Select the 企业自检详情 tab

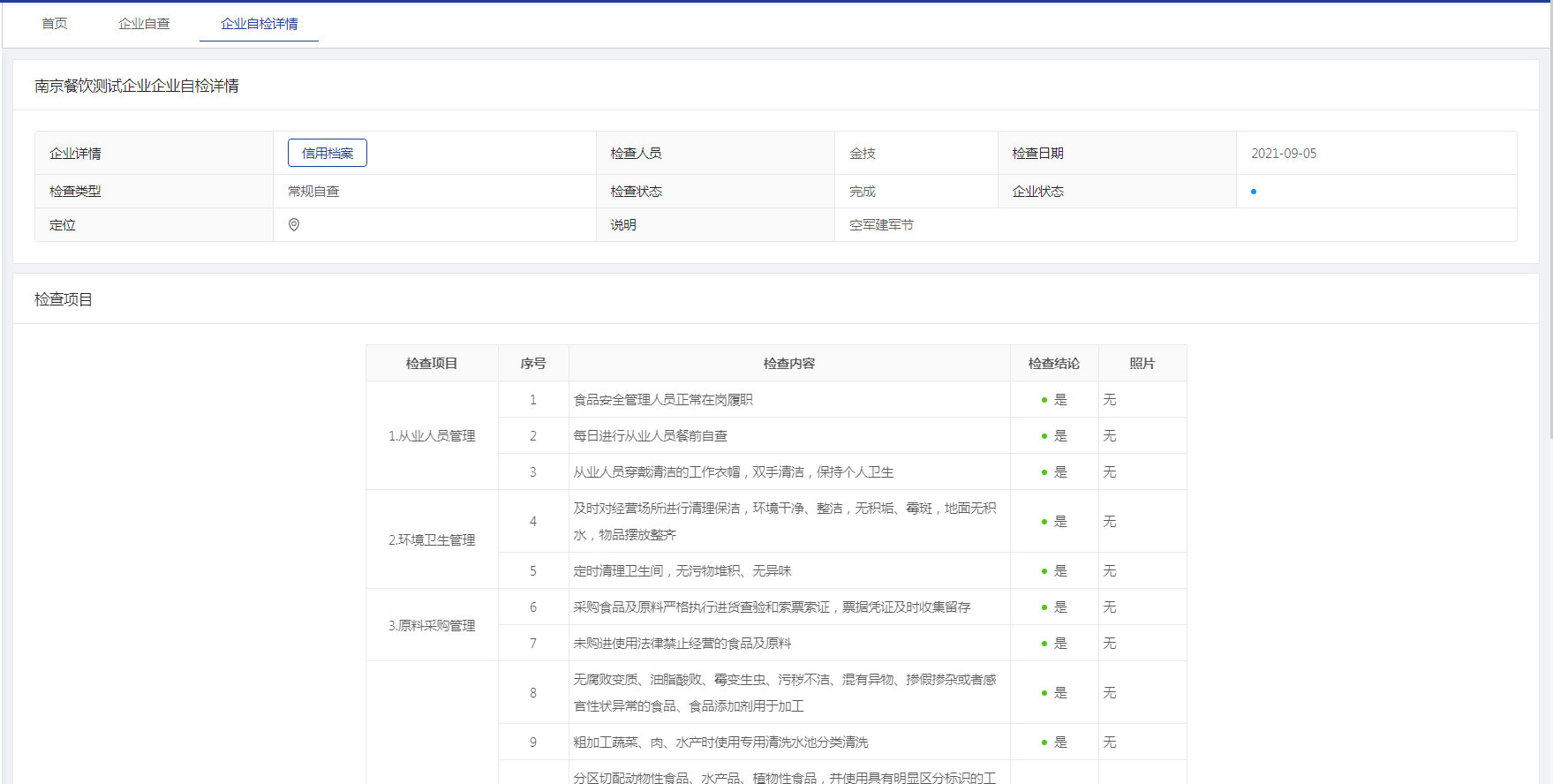click(x=259, y=24)
